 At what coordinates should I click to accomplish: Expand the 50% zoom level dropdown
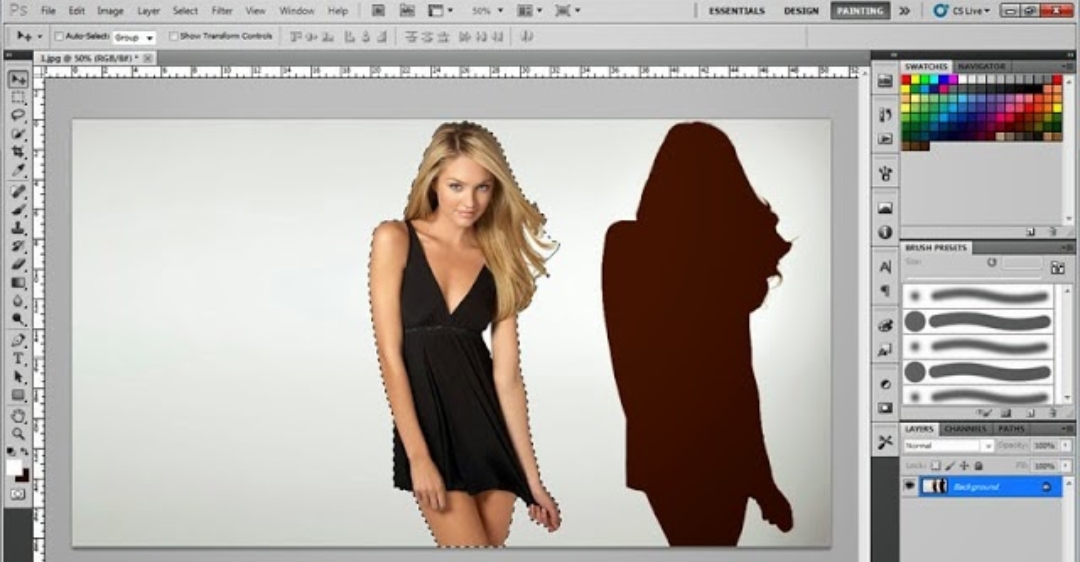point(487,11)
